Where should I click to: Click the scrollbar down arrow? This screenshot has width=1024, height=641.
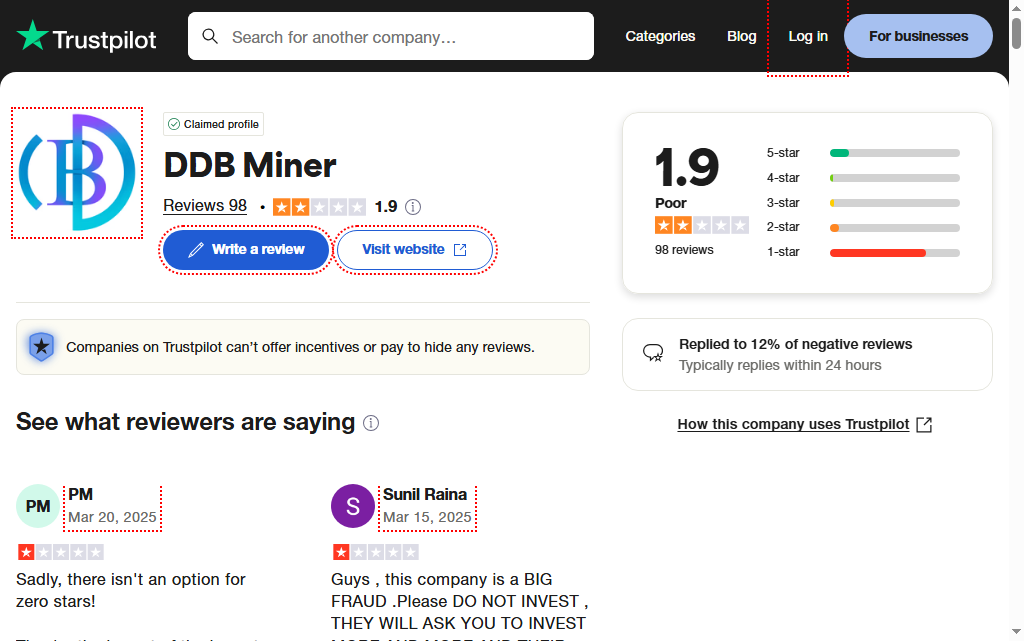(x=1016, y=632)
